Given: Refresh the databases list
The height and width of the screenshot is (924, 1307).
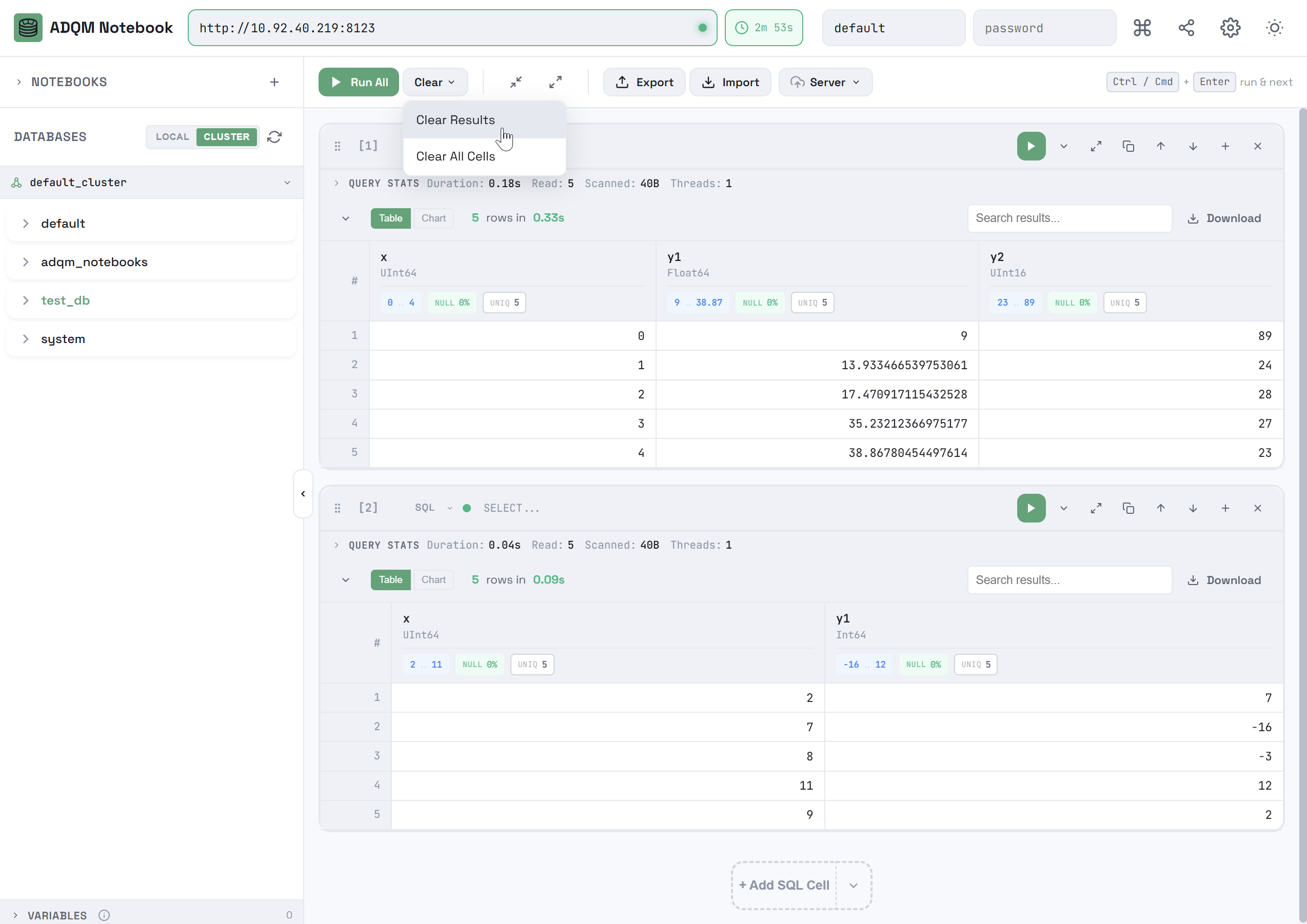Looking at the screenshot, I should (x=275, y=136).
